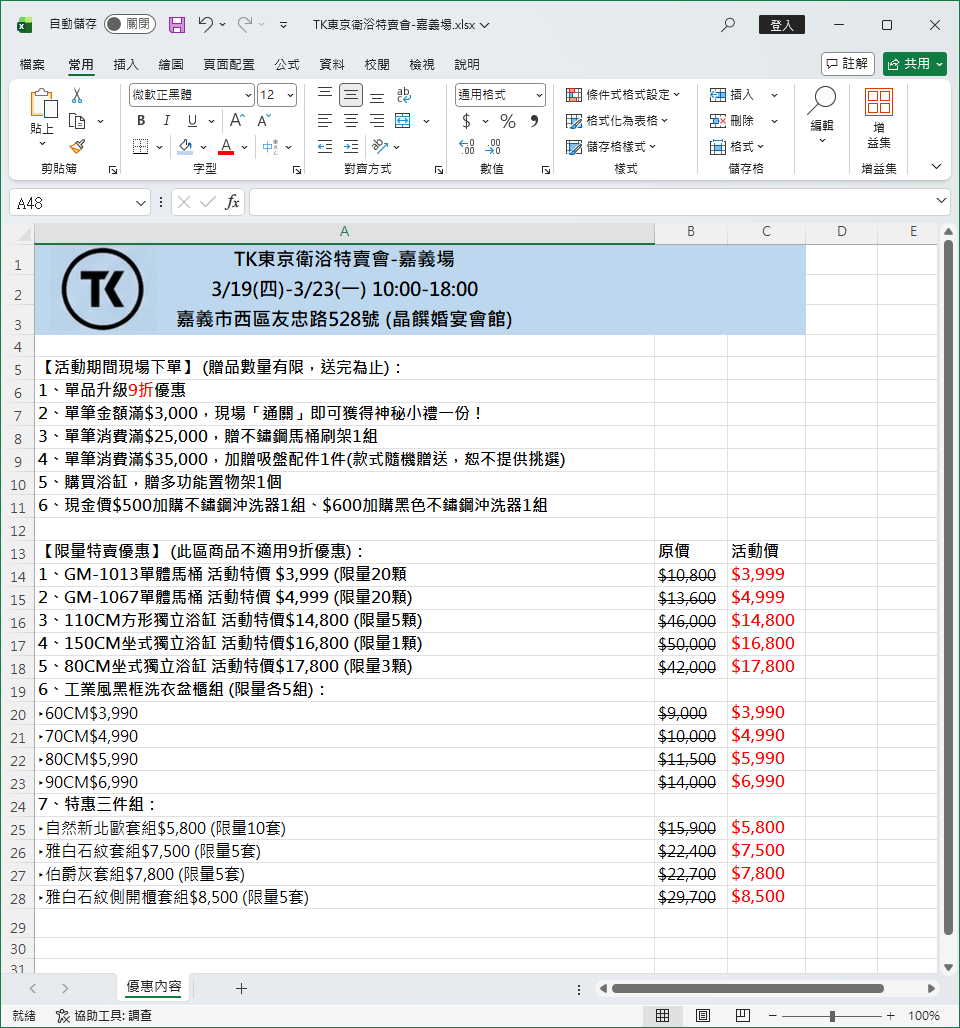
Task: Select the 優惠內容 sheet tab
Action: point(153,987)
